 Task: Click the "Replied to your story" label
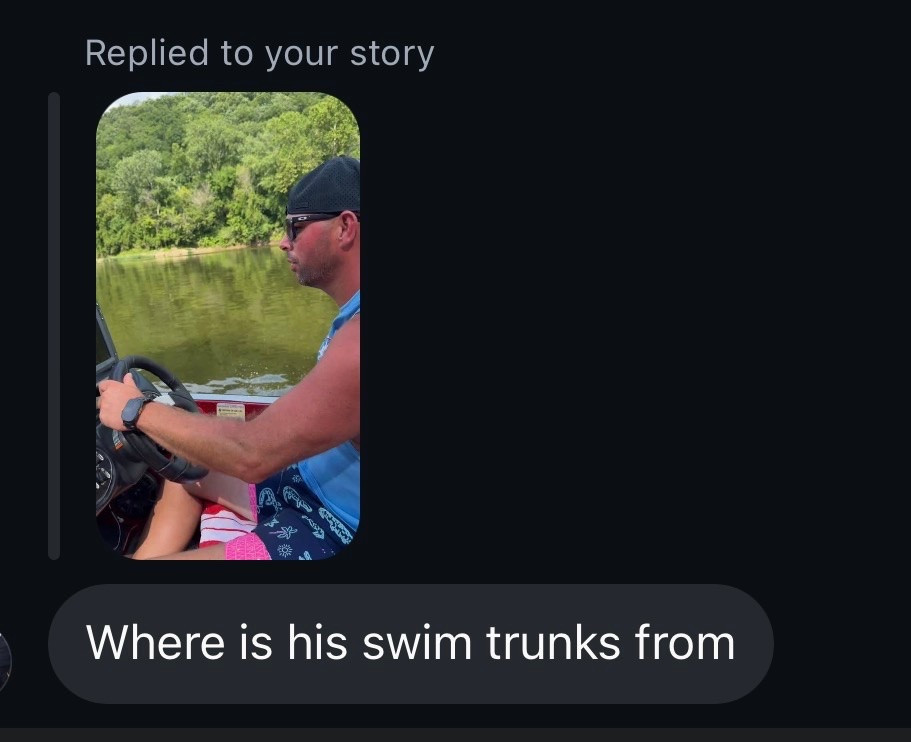[x=260, y=54]
